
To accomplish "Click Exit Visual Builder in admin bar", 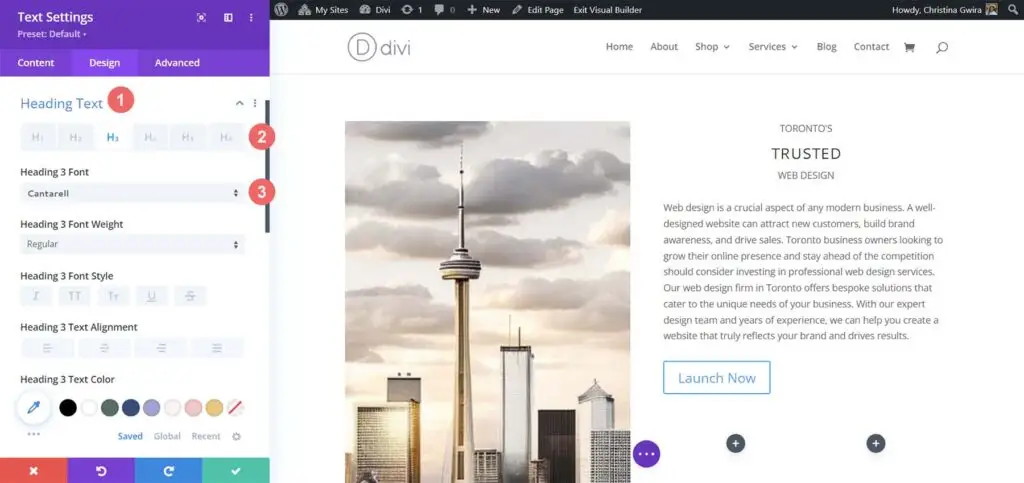I will pos(607,10).
